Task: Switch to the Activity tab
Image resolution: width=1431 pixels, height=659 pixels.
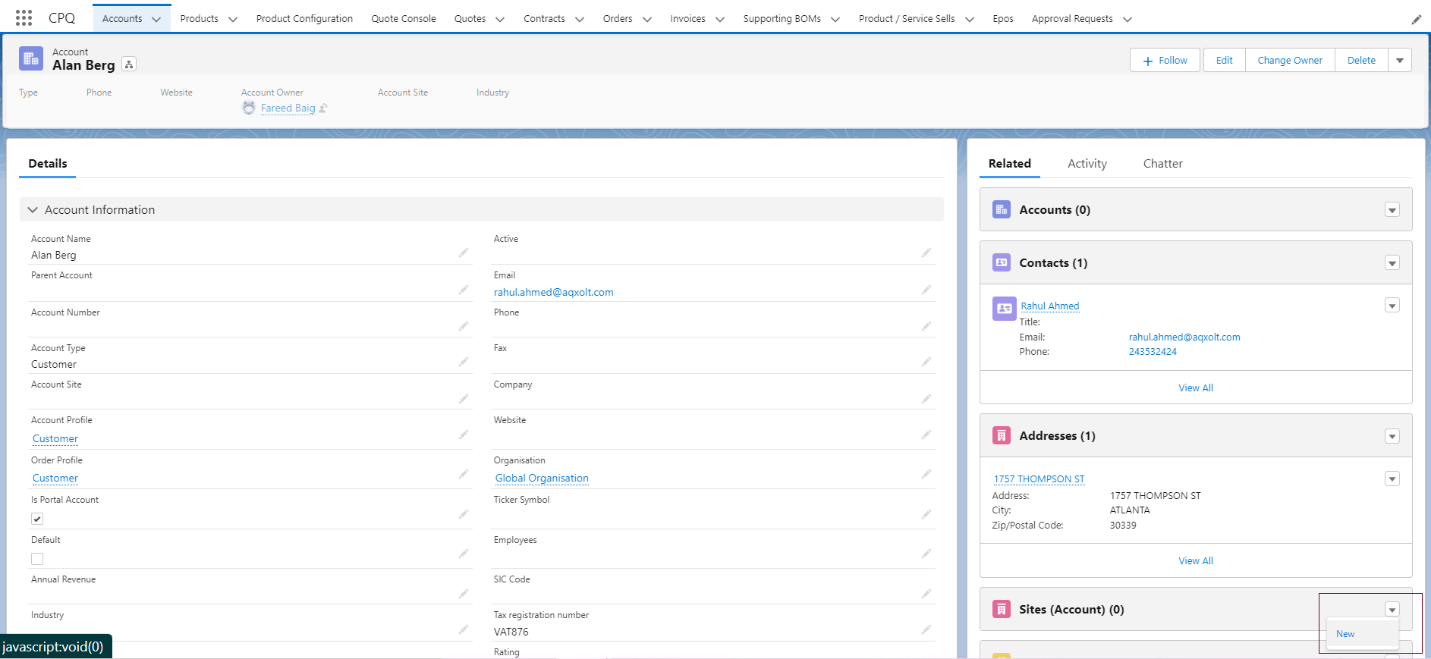Action: pos(1086,163)
